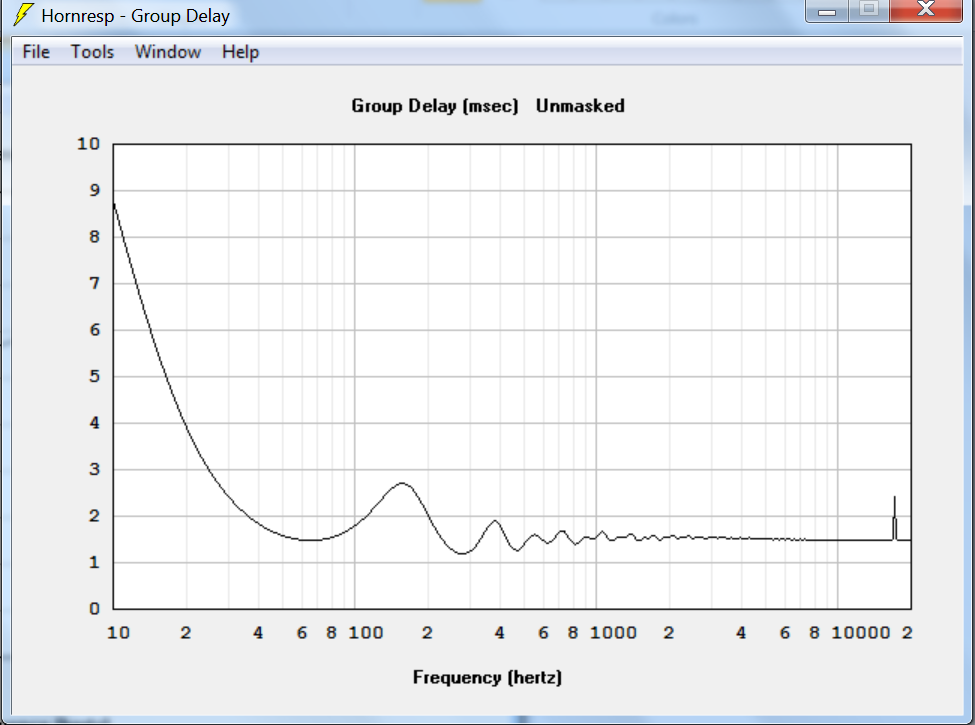This screenshot has height=725, width=975.
Task: Click the y-axis value 10
Action: click(x=88, y=144)
